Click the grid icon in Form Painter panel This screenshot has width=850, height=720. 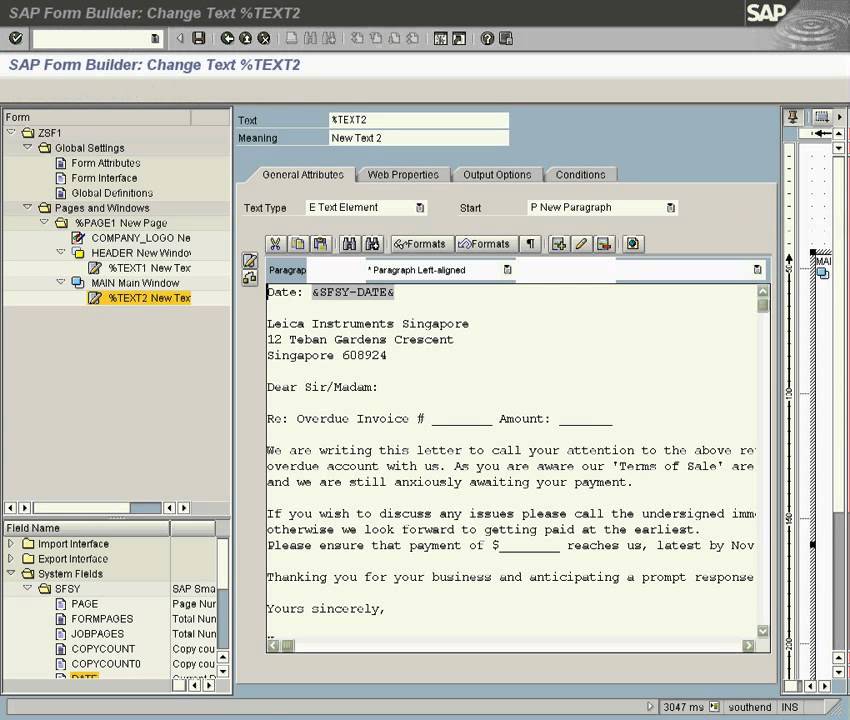point(822,117)
